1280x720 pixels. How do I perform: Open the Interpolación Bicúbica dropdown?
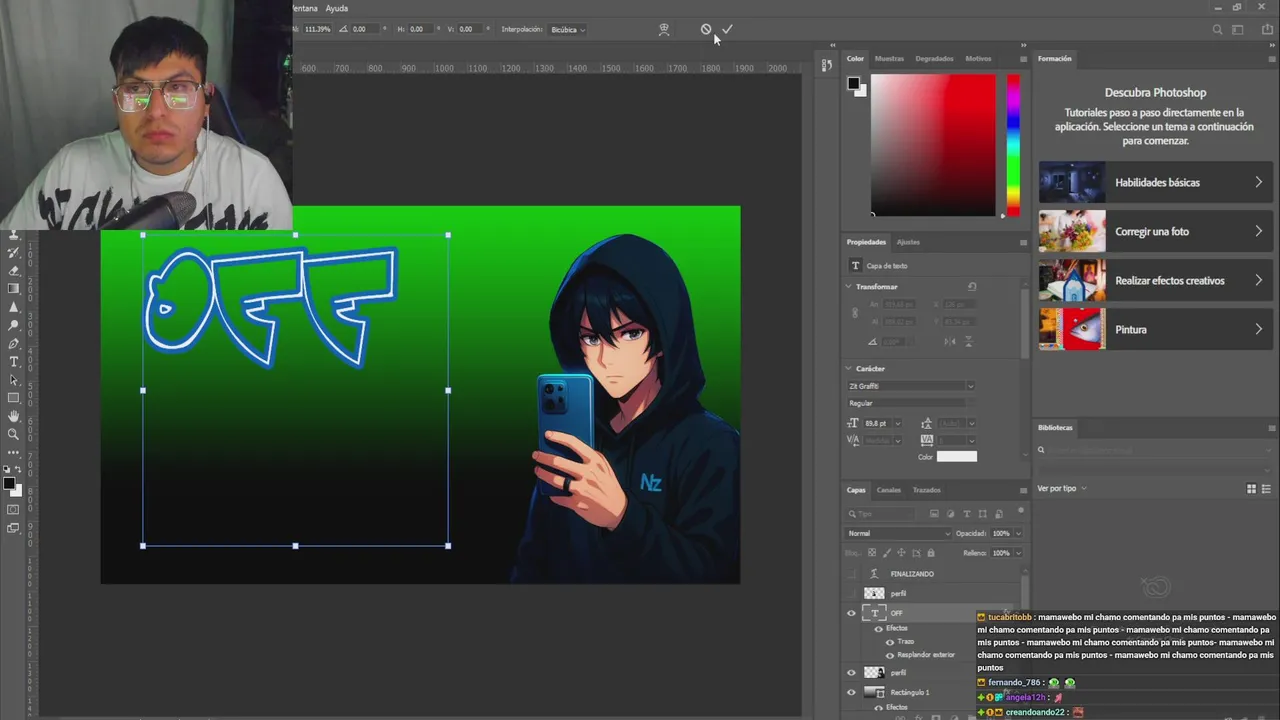click(567, 29)
